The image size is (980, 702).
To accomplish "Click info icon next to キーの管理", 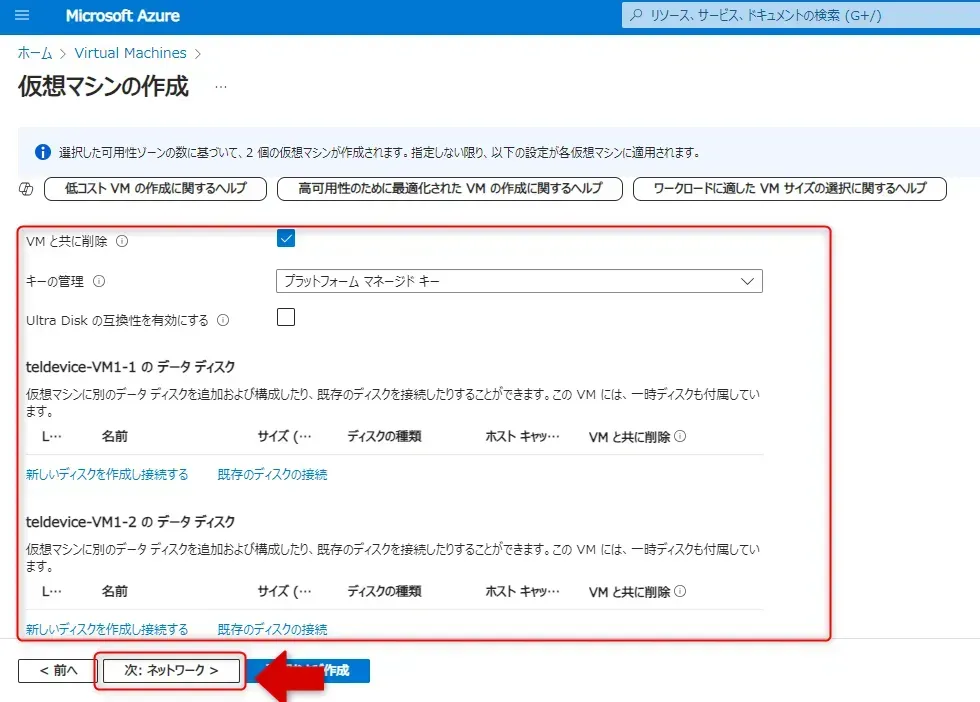I will [x=99, y=282].
